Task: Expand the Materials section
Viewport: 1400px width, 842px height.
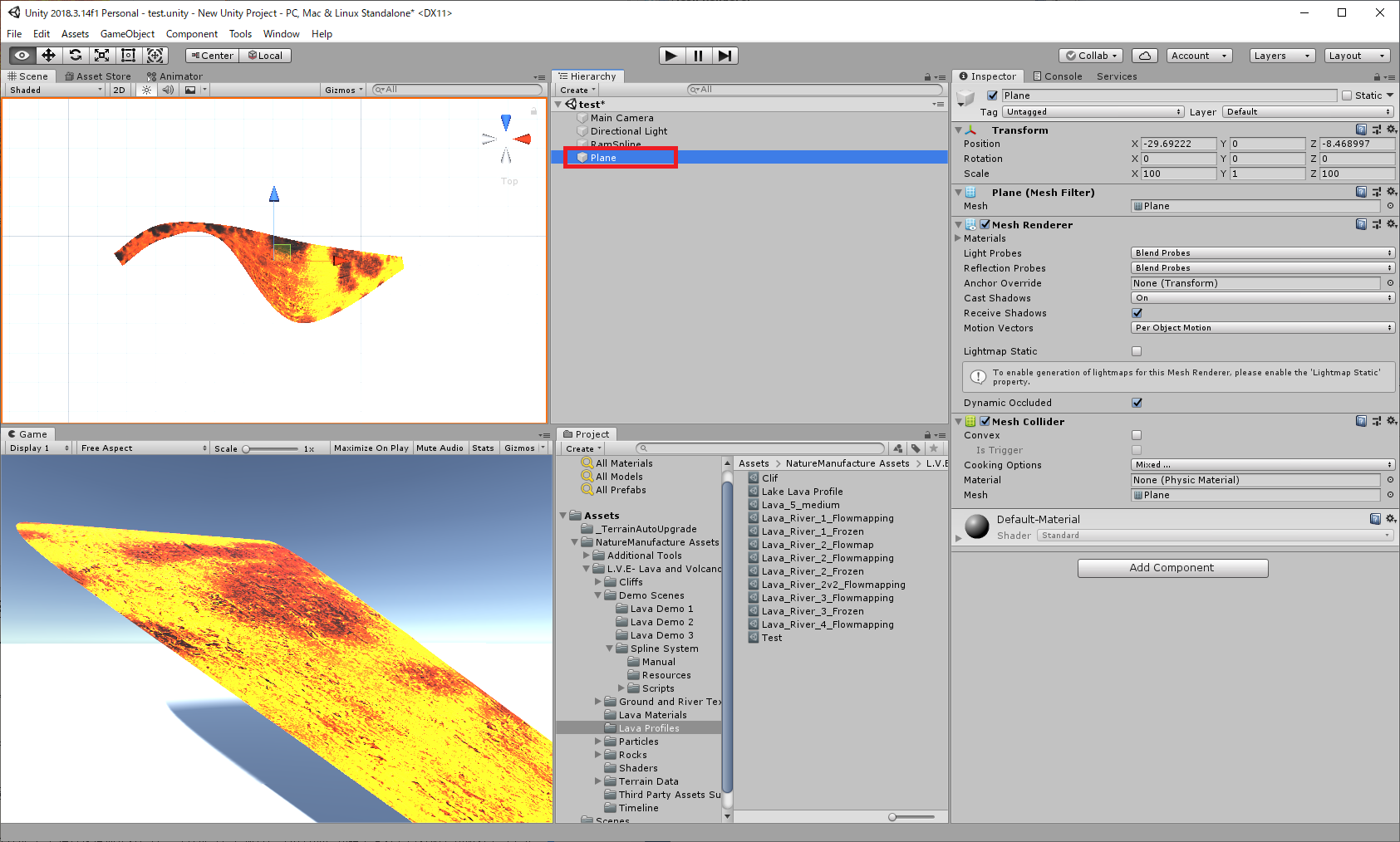Action: click(958, 238)
